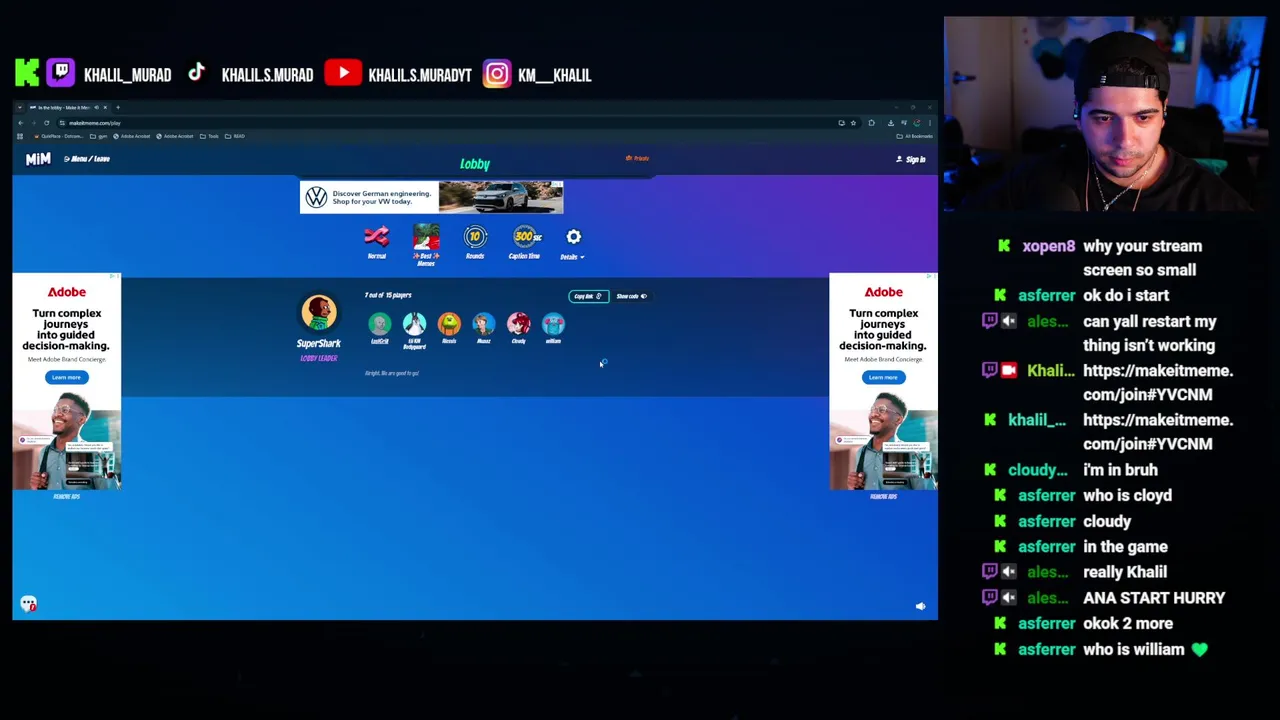
Task: Open the All Bookmarks folder
Action: coord(915,136)
